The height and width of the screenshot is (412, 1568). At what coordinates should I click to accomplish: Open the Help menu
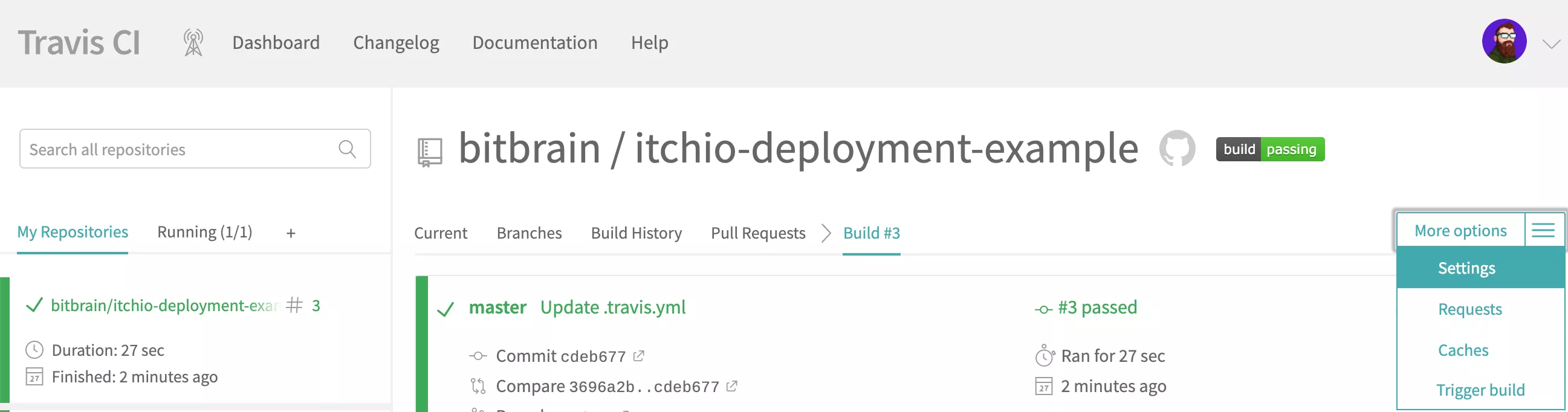[649, 43]
